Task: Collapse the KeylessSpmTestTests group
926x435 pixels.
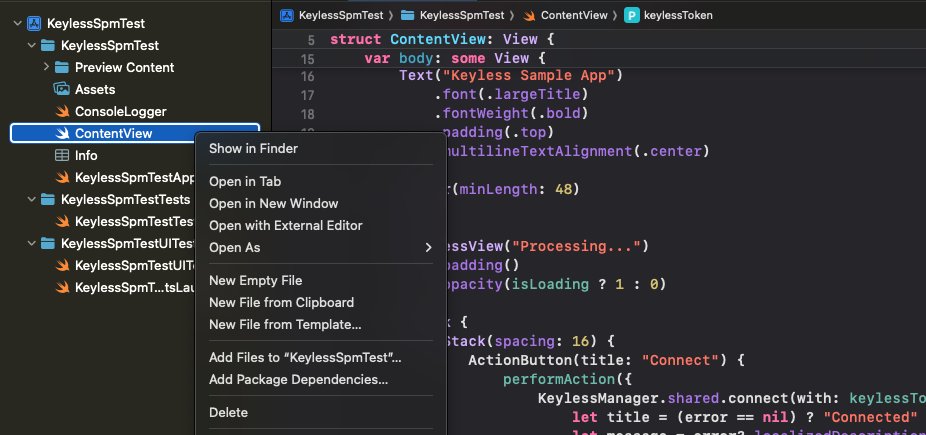Action: pyautogui.click(x=31, y=199)
